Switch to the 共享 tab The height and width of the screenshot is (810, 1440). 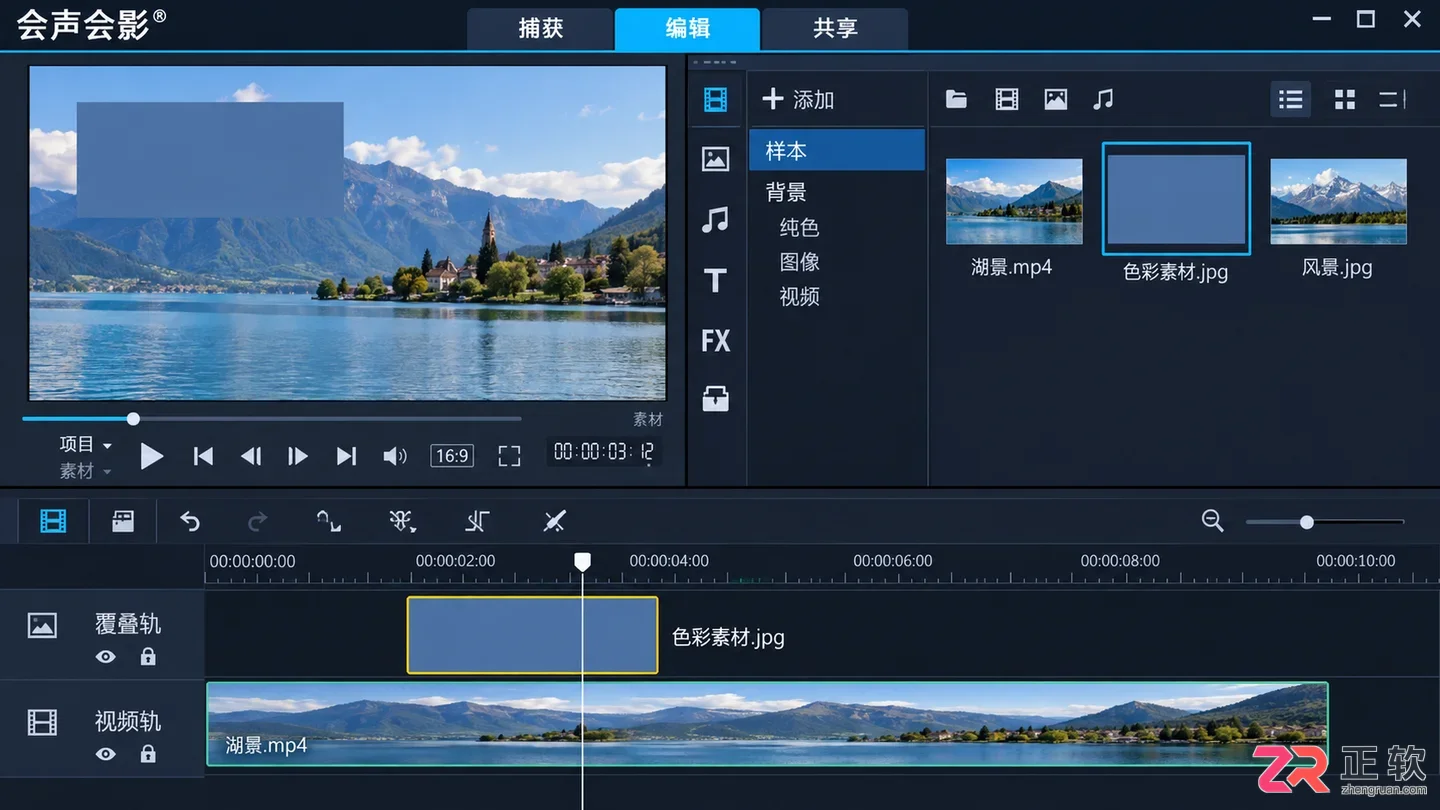(x=835, y=28)
